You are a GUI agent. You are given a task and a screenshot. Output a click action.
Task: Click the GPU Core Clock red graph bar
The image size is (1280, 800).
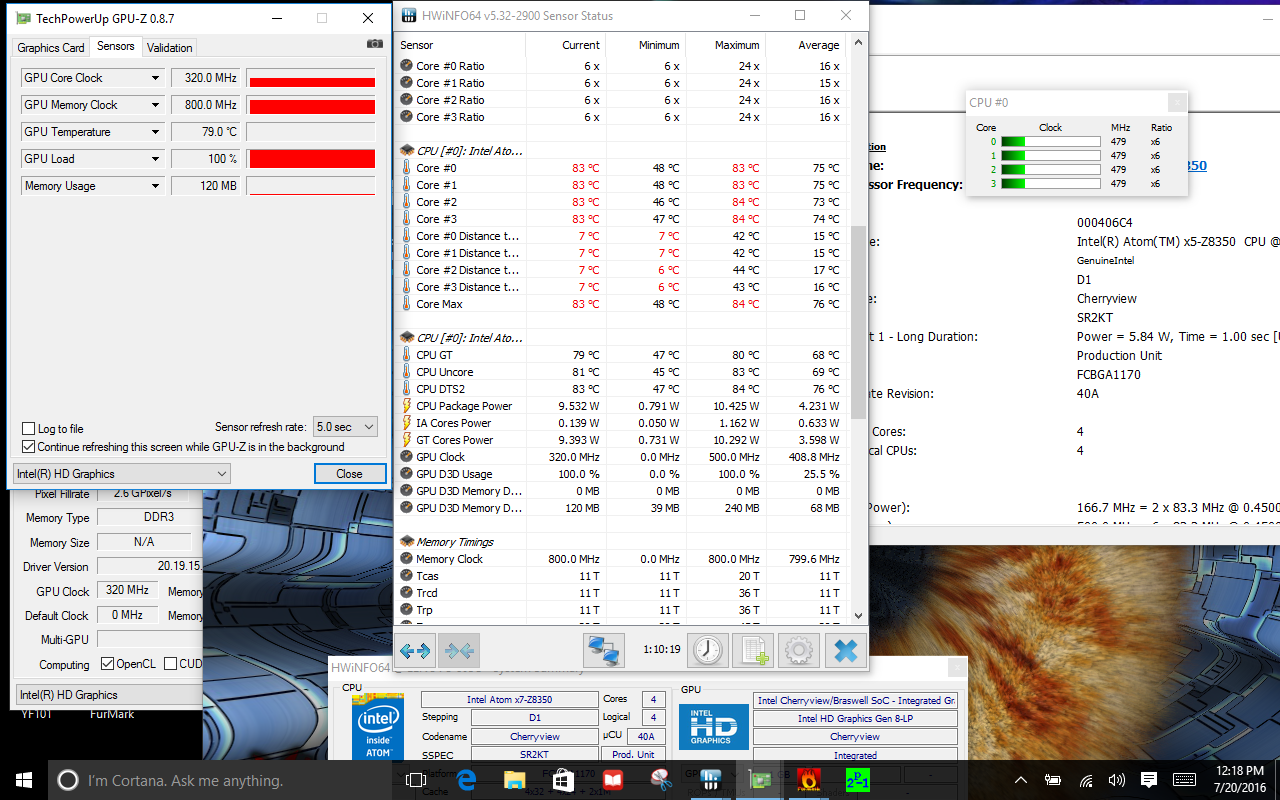(x=312, y=82)
